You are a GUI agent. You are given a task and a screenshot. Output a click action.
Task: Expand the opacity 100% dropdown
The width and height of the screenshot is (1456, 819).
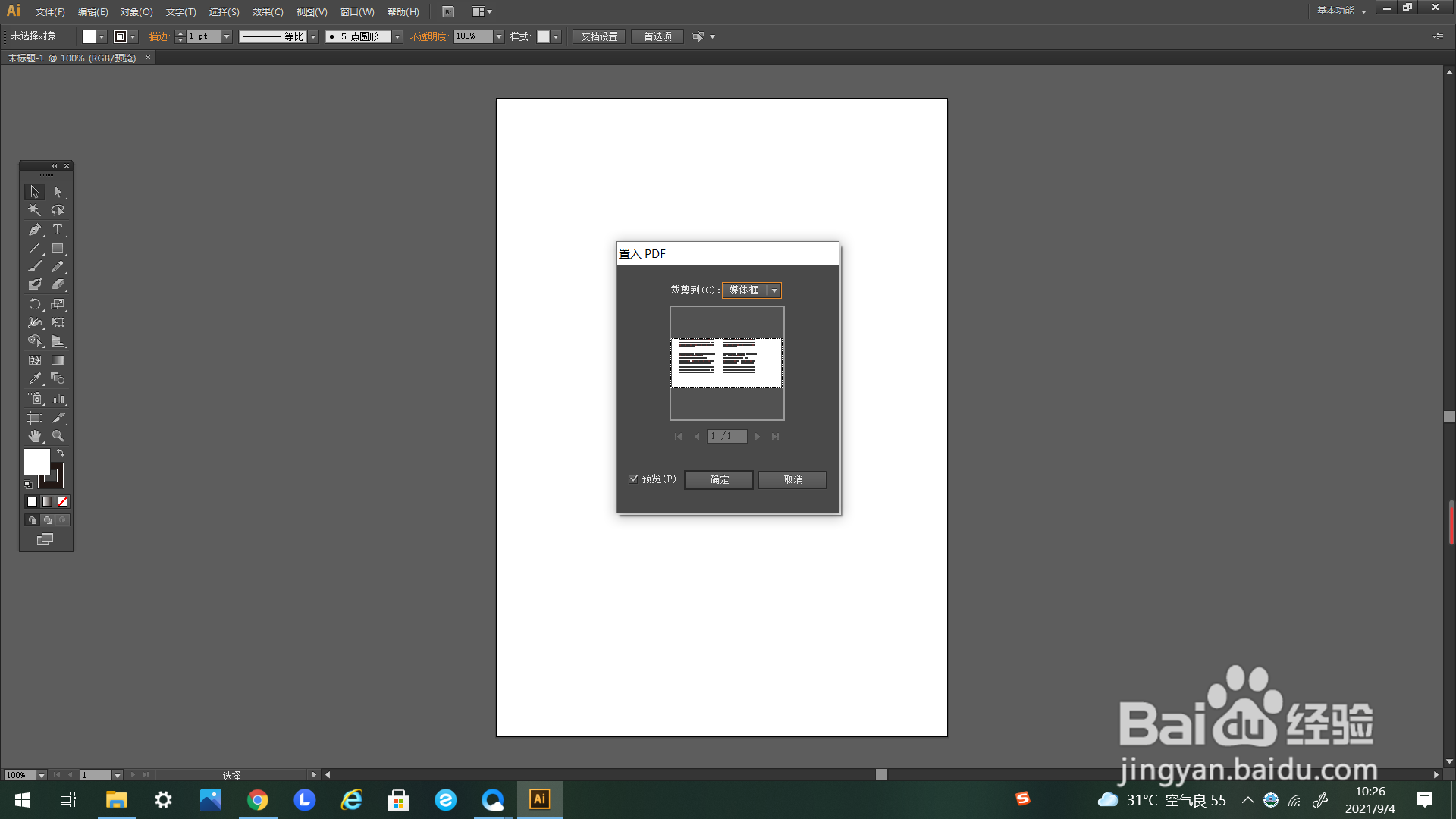499,36
